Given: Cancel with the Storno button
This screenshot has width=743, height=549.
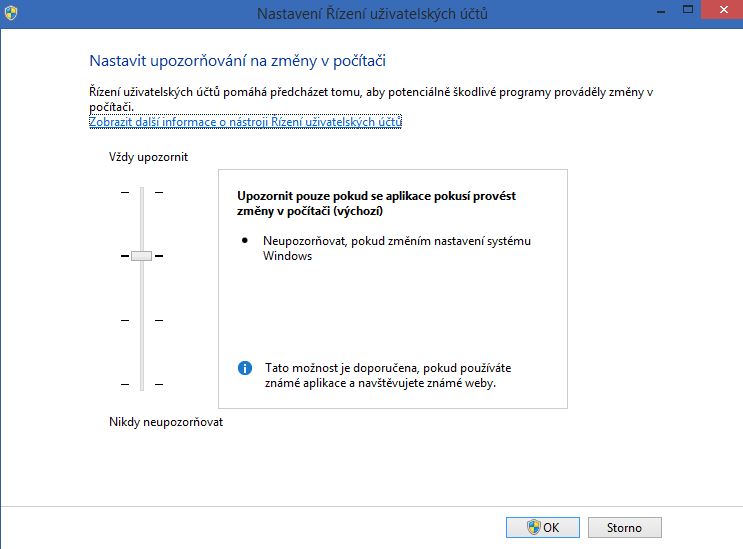Looking at the screenshot, I should tap(625, 527).
